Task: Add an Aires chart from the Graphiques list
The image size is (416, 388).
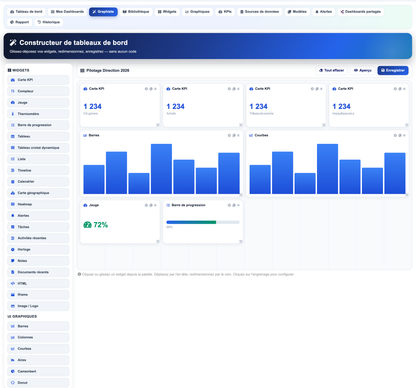Action: [x=38, y=360]
